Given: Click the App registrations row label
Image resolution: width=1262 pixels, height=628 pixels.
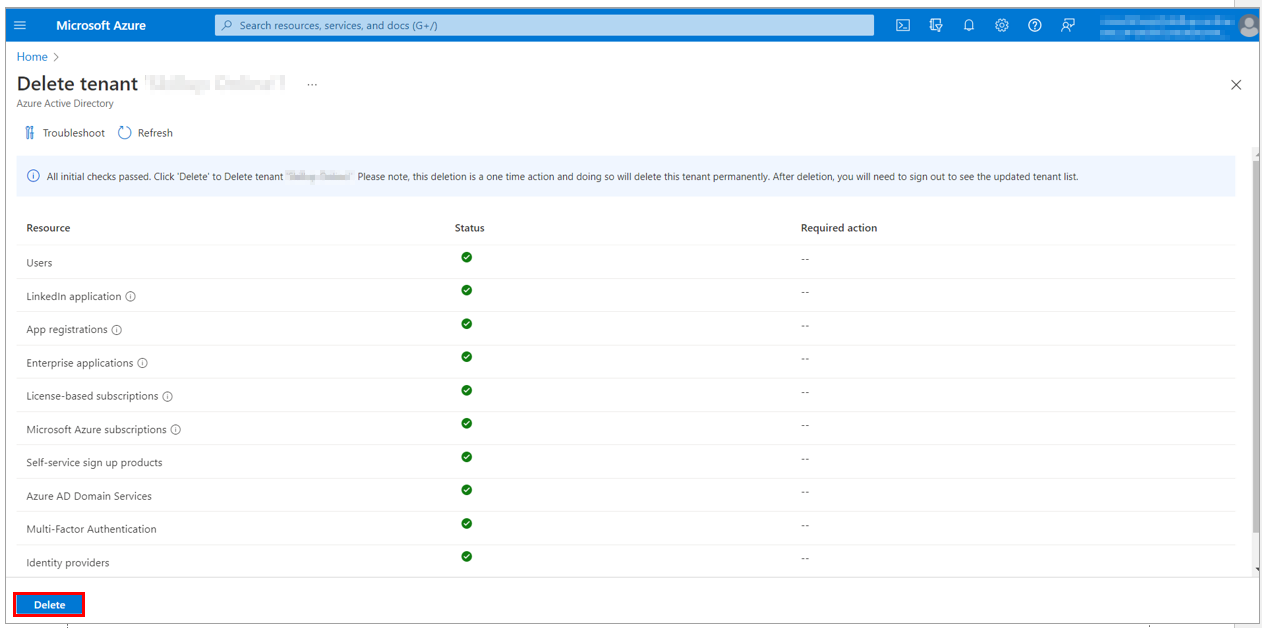Looking at the screenshot, I should pyautogui.click(x=67, y=330).
